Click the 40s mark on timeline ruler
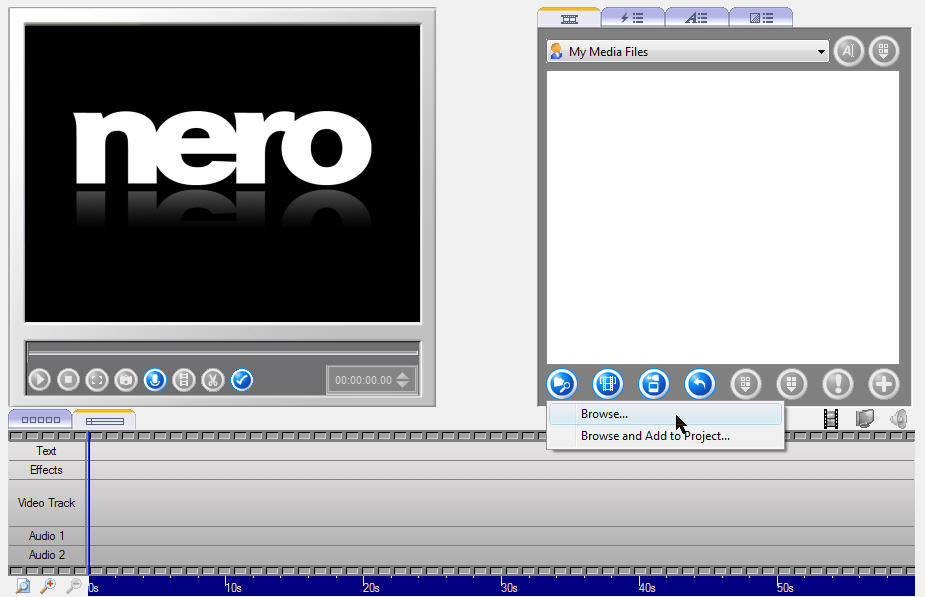This screenshot has height=597, width=925. [x=648, y=588]
